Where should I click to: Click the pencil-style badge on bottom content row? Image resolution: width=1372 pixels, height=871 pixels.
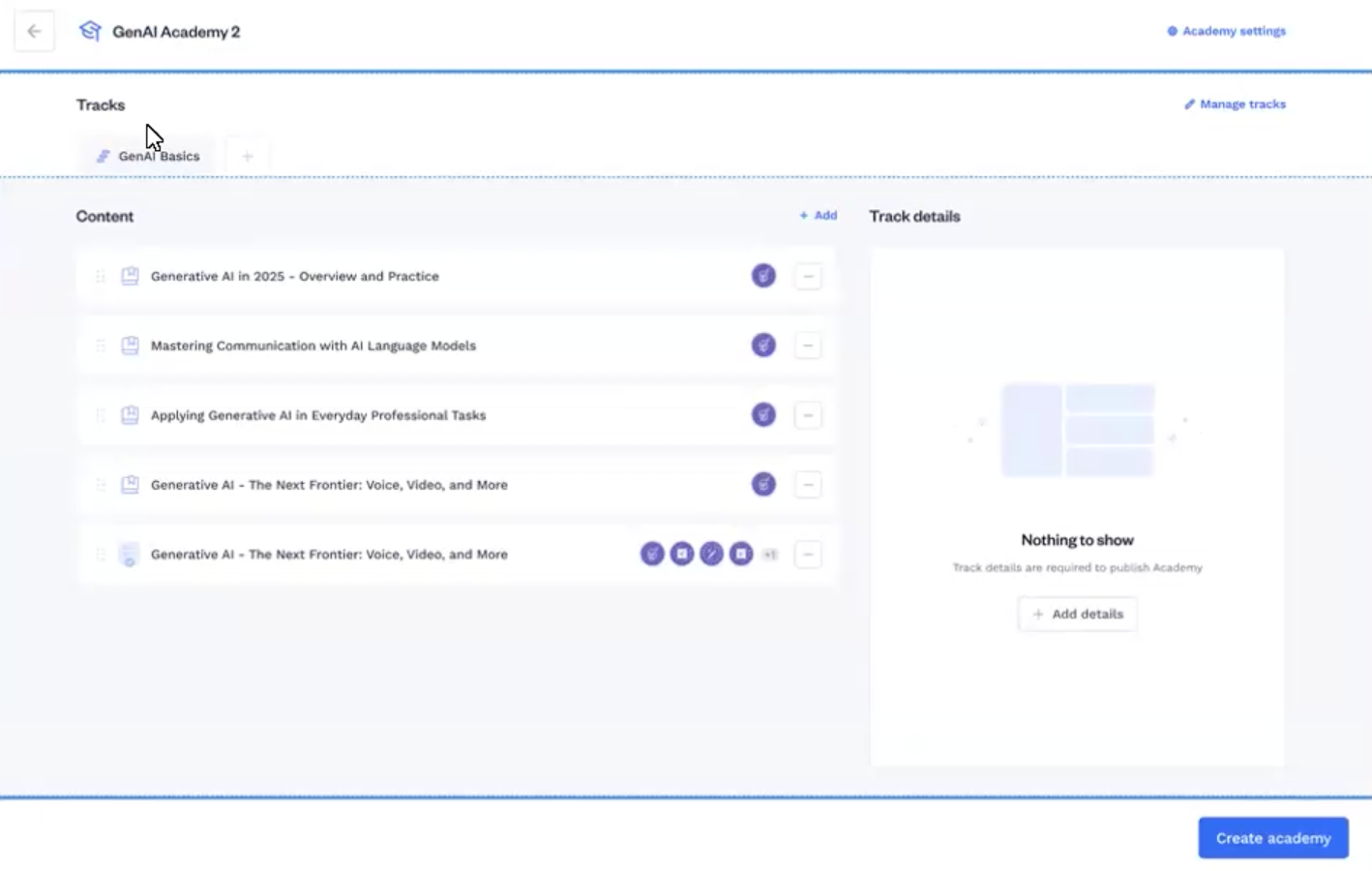[711, 554]
